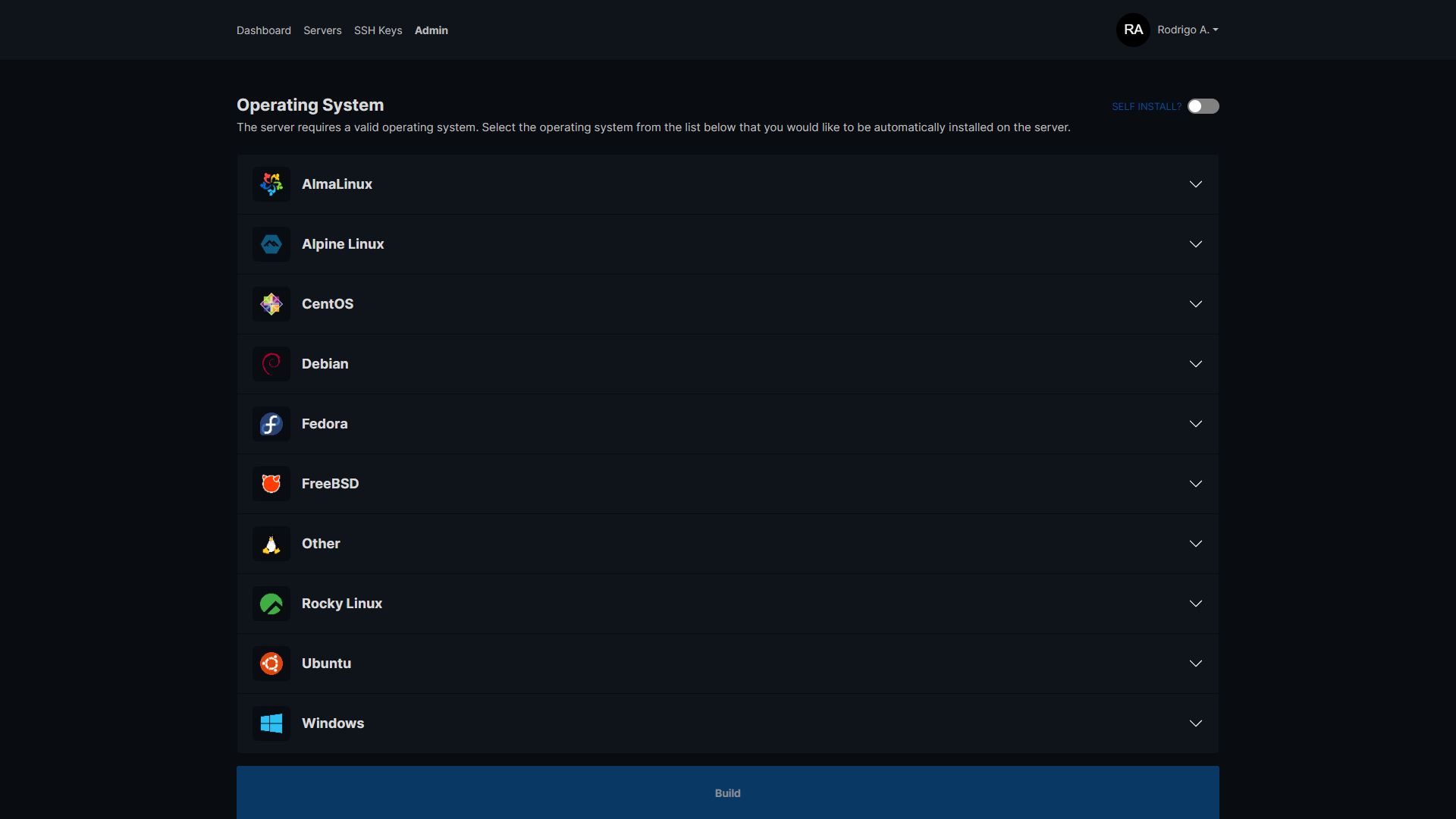Expand the AlmaLinux chevron
The width and height of the screenshot is (1456, 819).
pos(1196,184)
